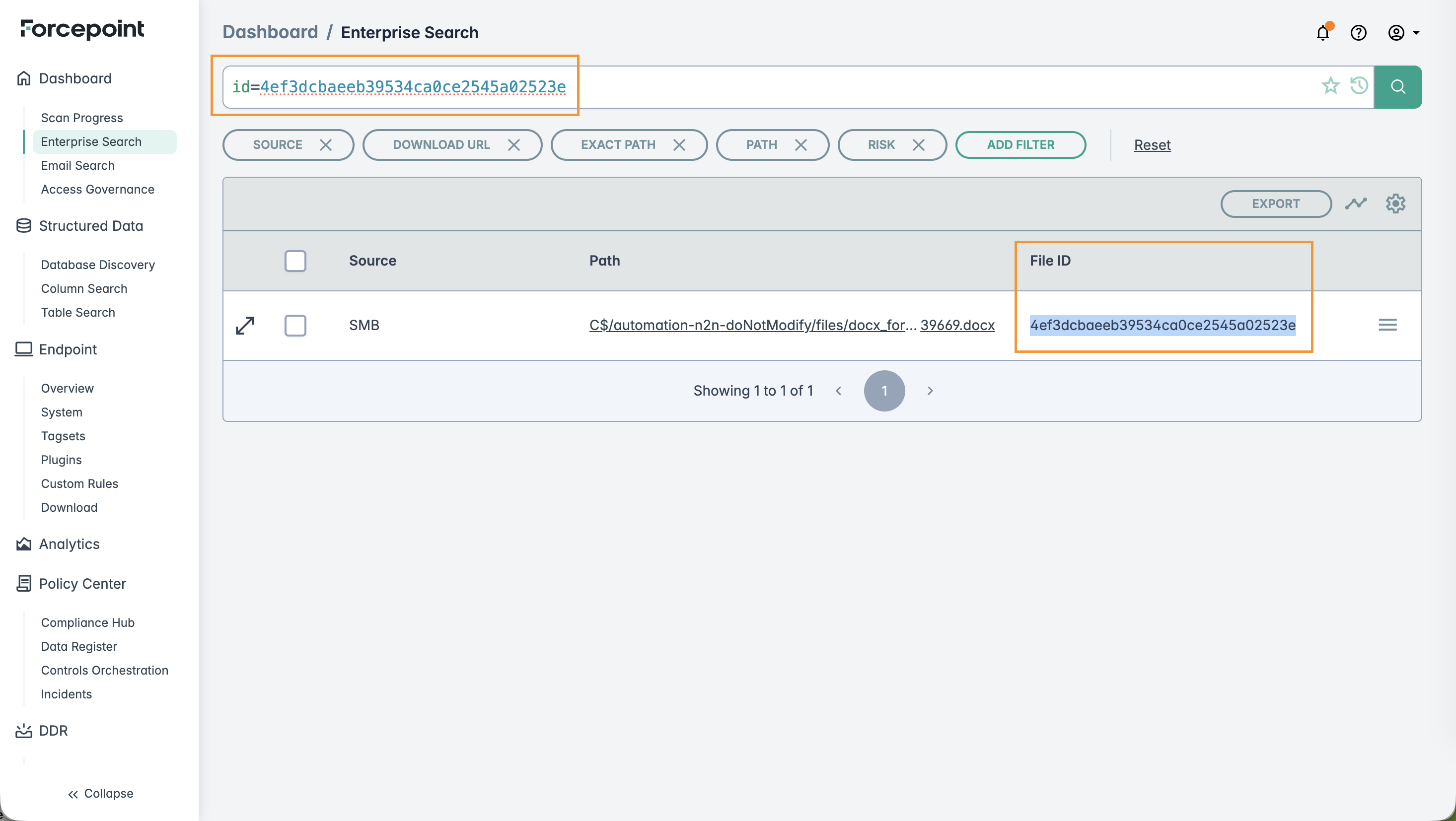Remove the SOURCE filter chip
This screenshot has width=1456, height=821.
326,145
